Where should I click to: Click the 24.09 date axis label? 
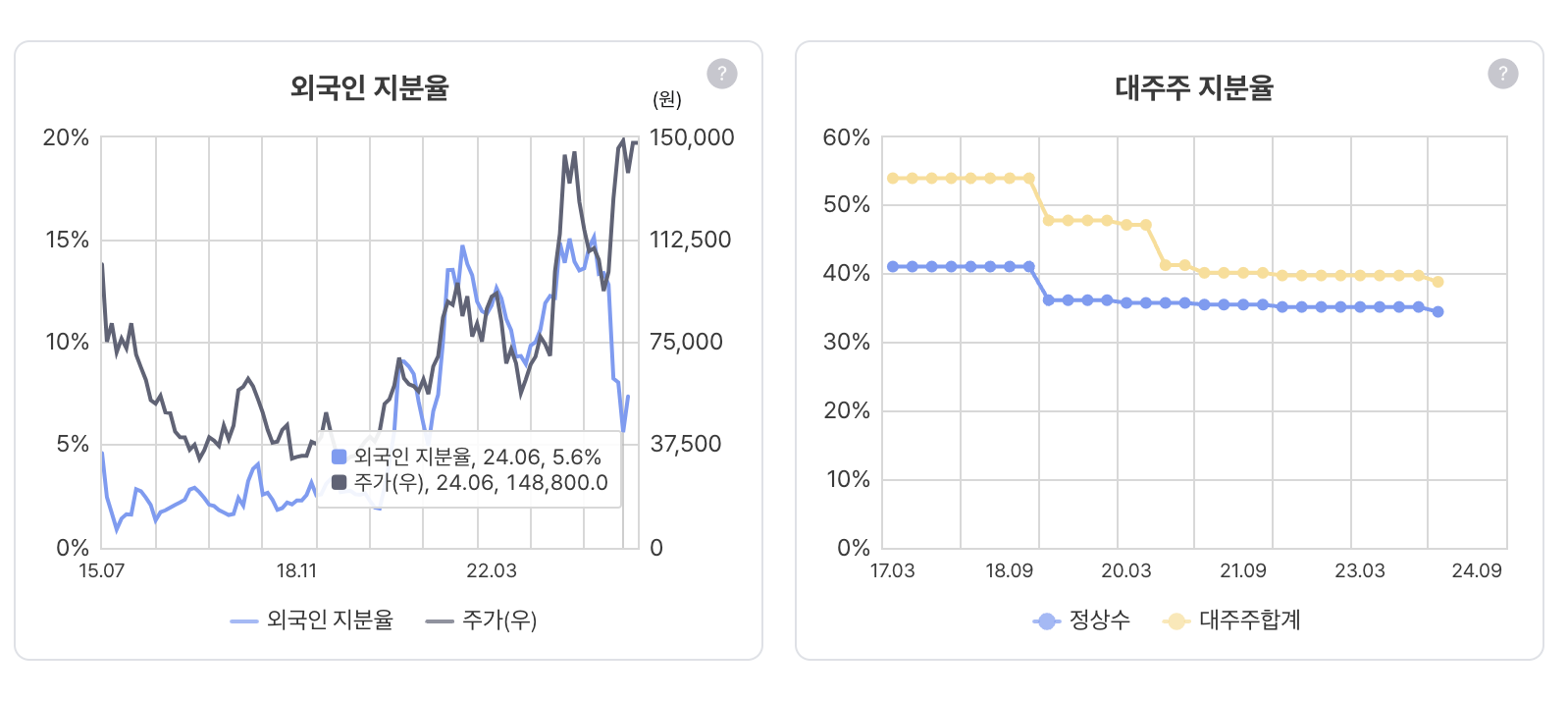[x=1476, y=570]
